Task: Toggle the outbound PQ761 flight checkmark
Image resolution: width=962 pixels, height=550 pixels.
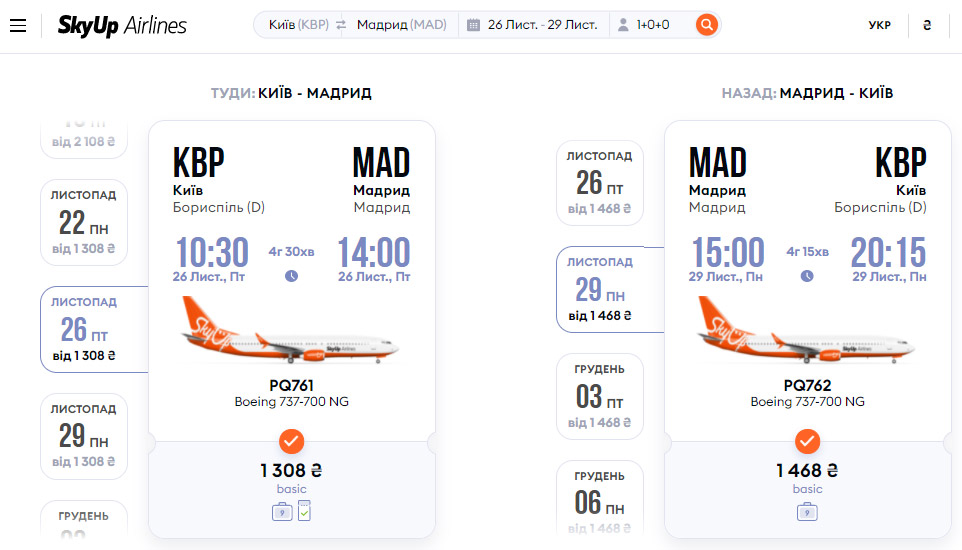Action: click(x=291, y=441)
